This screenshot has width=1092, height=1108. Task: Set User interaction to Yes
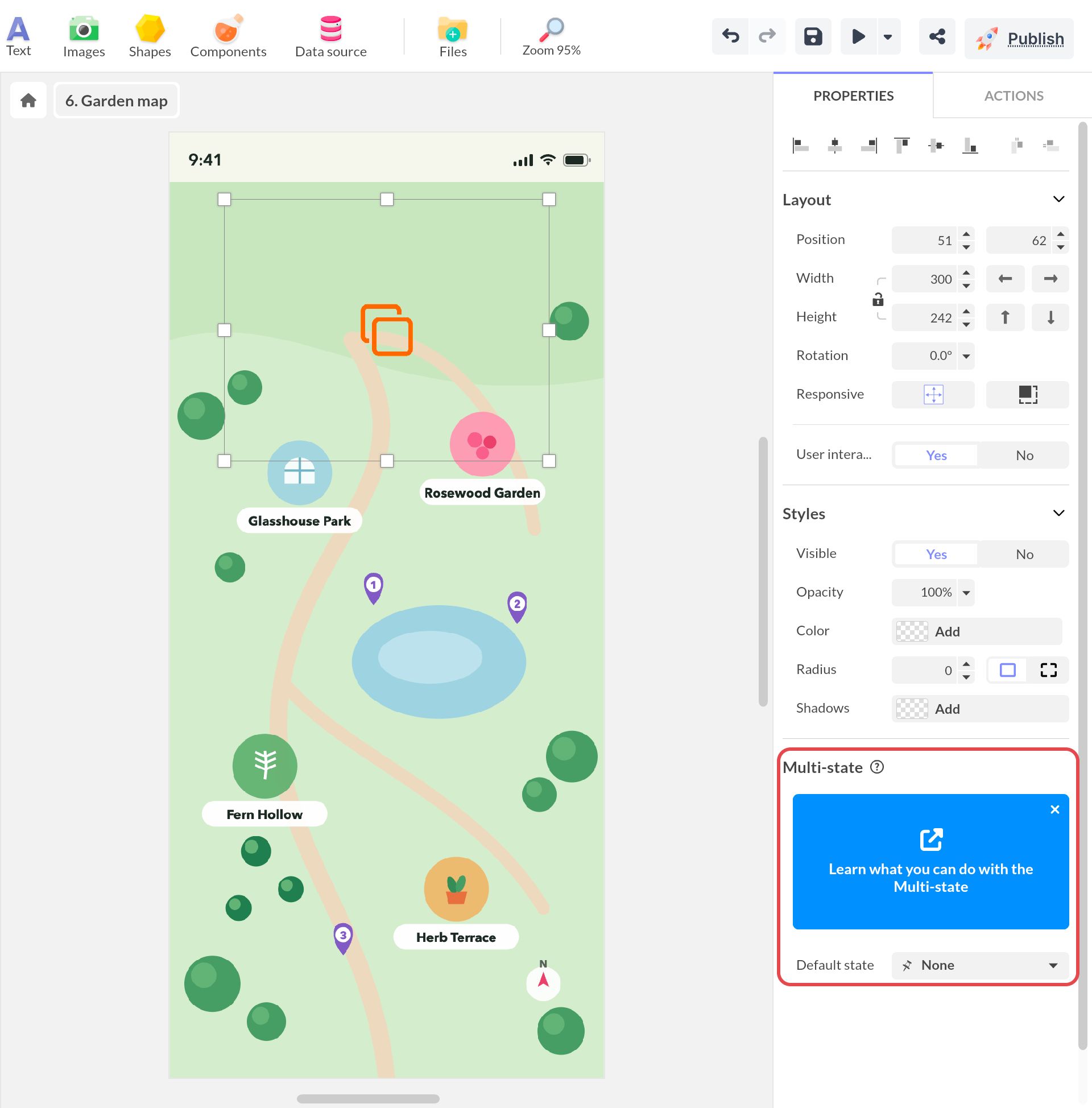coord(936,455)
